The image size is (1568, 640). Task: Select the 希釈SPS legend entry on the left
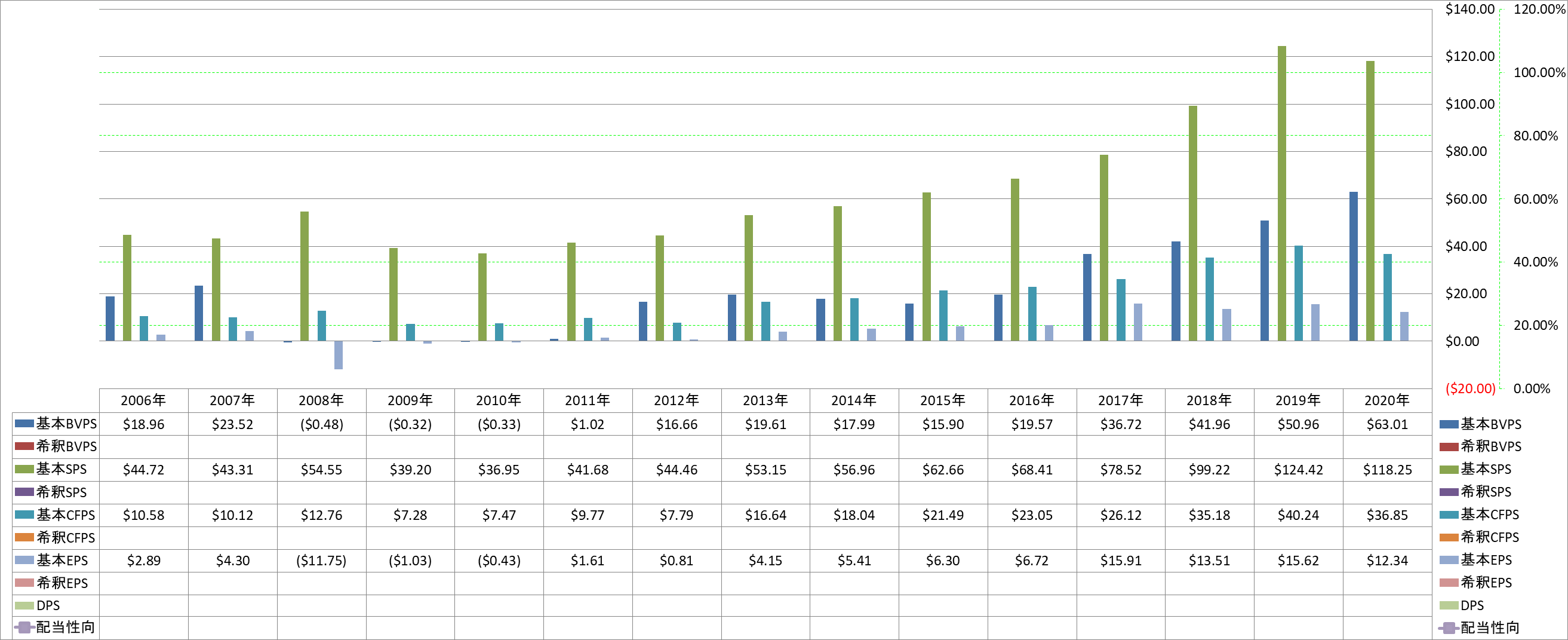click(51, 492)
